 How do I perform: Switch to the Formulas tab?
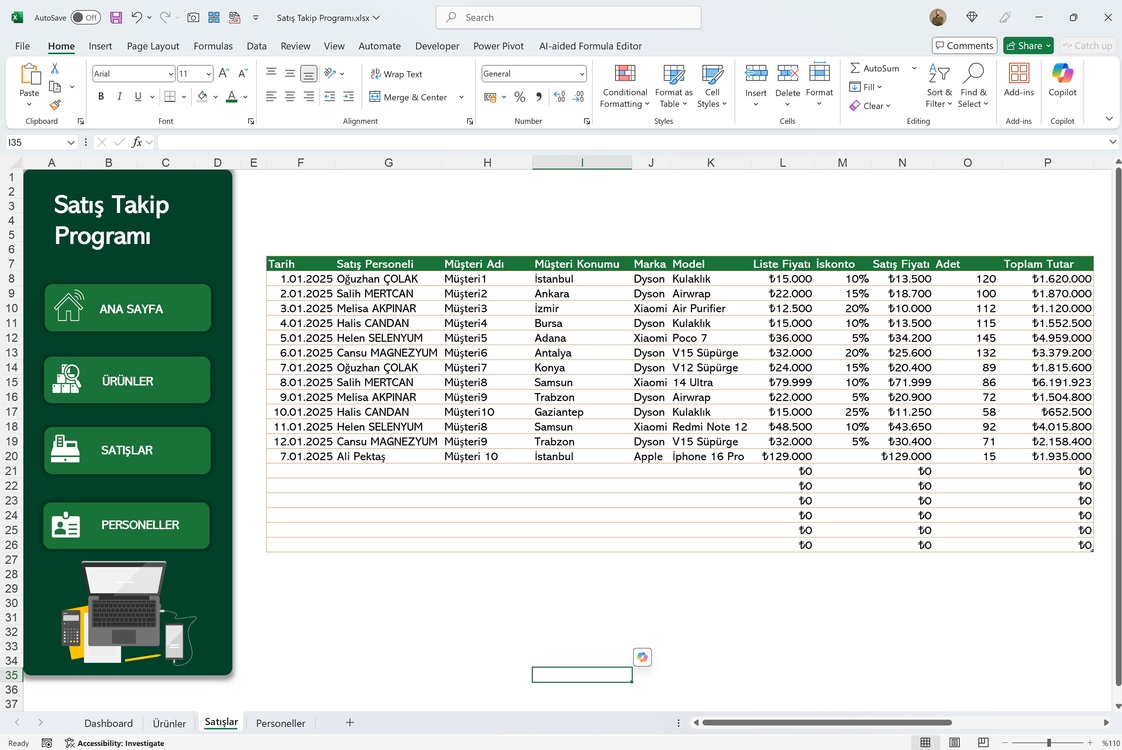[213, 46]
